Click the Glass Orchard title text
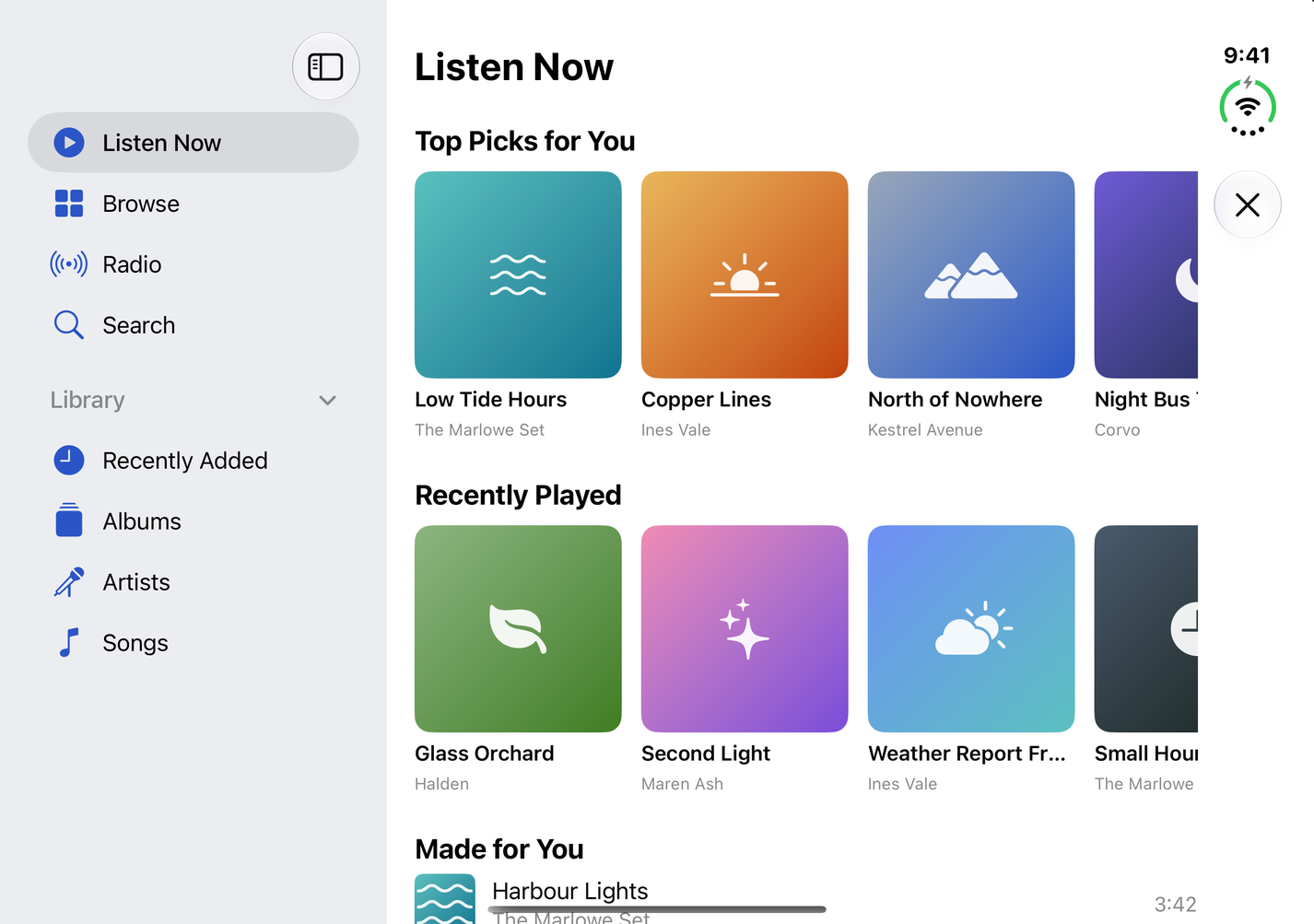Screen dimensions: 1314x924 point(485,754)
